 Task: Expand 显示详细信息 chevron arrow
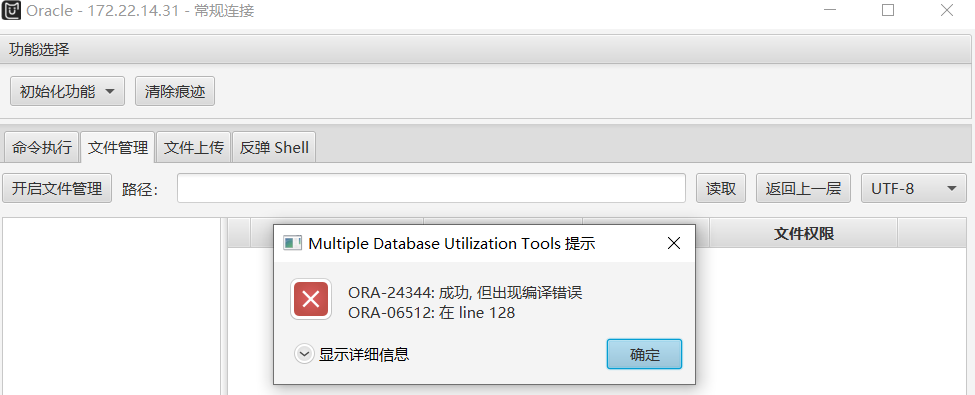click(x=304, y=355)
